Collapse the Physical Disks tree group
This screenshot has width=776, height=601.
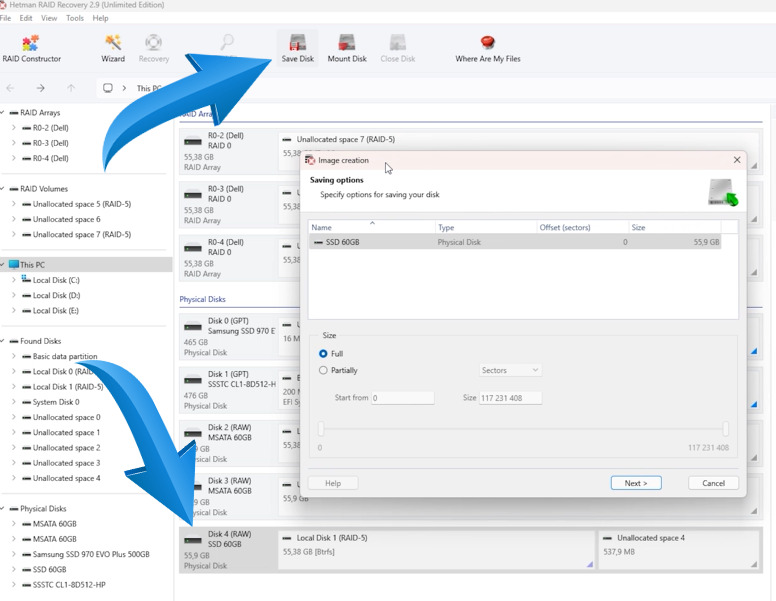coord(2,508)
